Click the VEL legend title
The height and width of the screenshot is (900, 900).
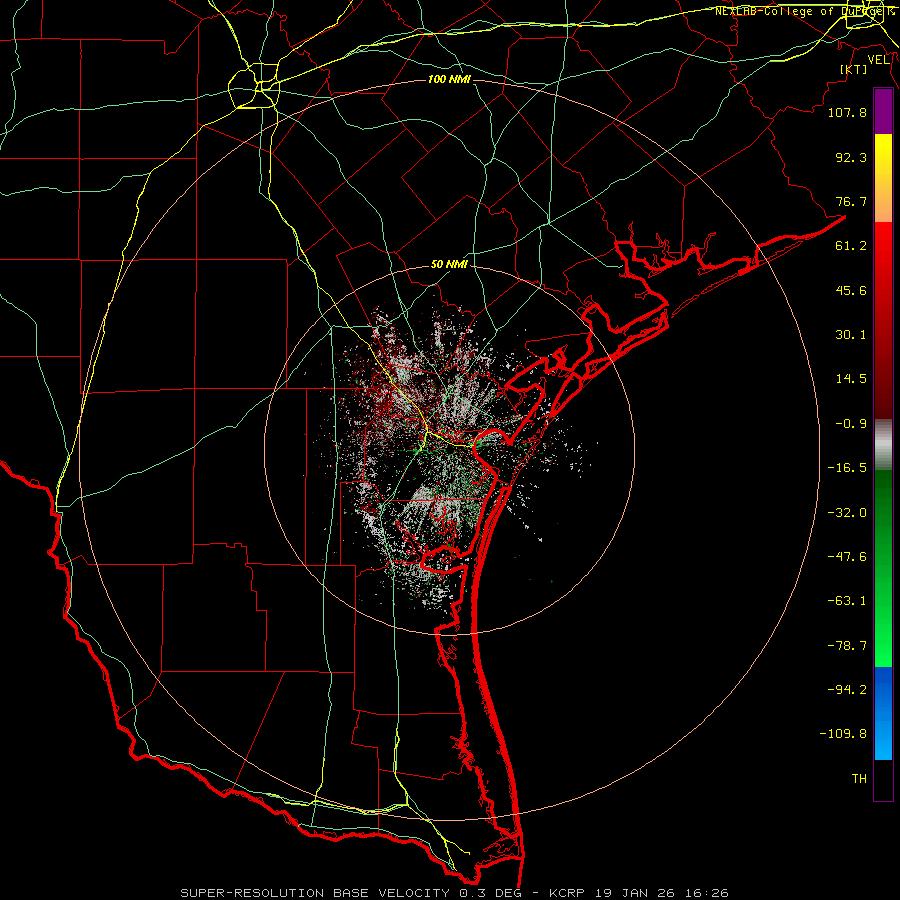(878, 60)
